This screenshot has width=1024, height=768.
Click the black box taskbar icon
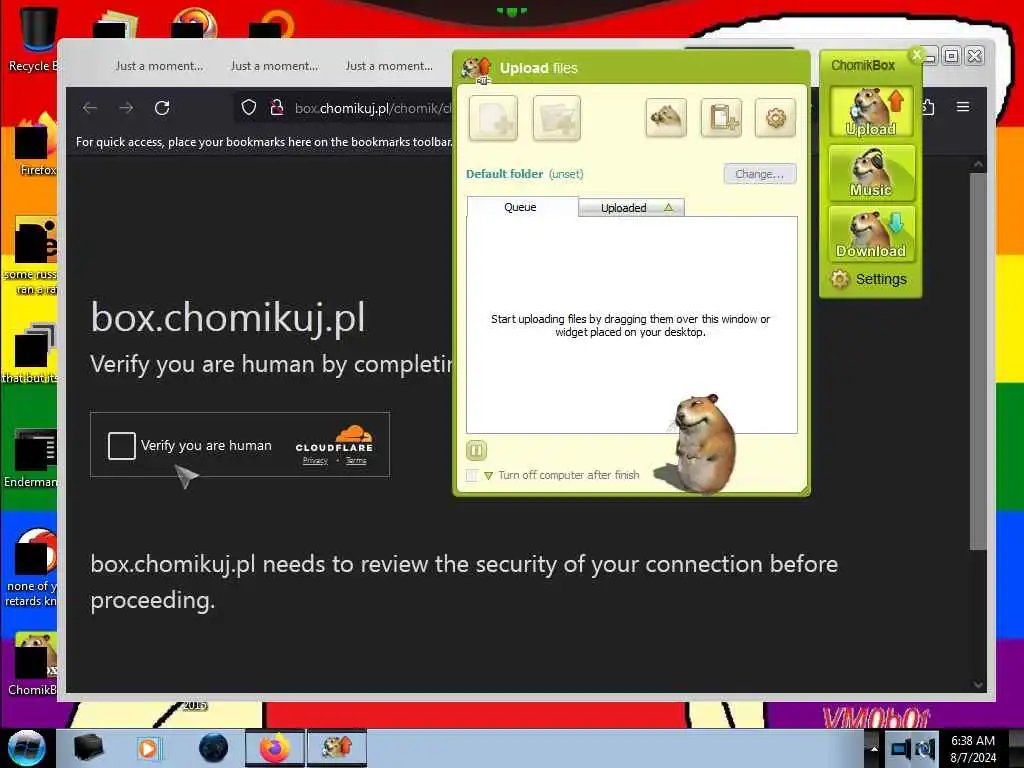(88, 748)
